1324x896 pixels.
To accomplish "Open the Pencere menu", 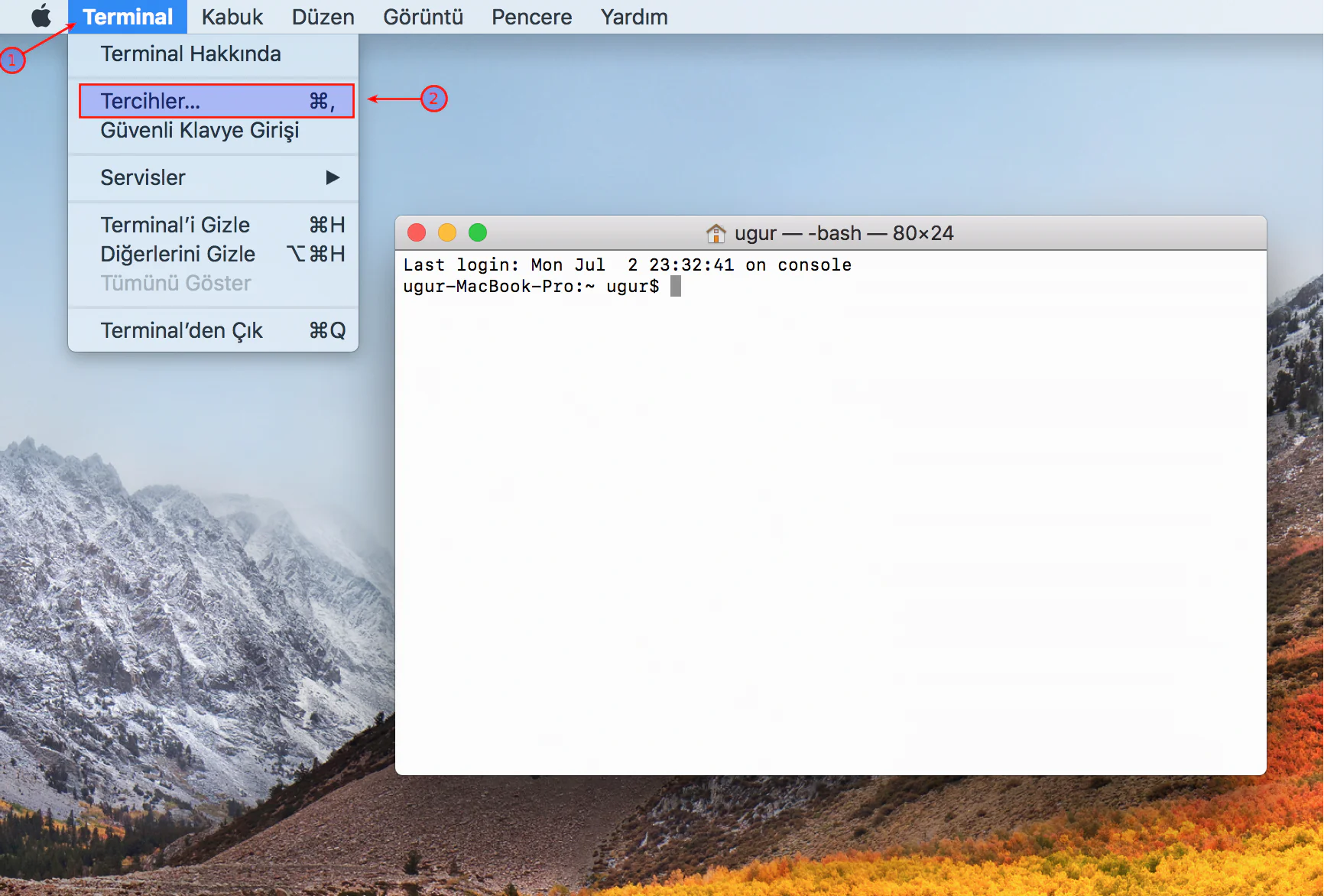I will coord(531,17).
